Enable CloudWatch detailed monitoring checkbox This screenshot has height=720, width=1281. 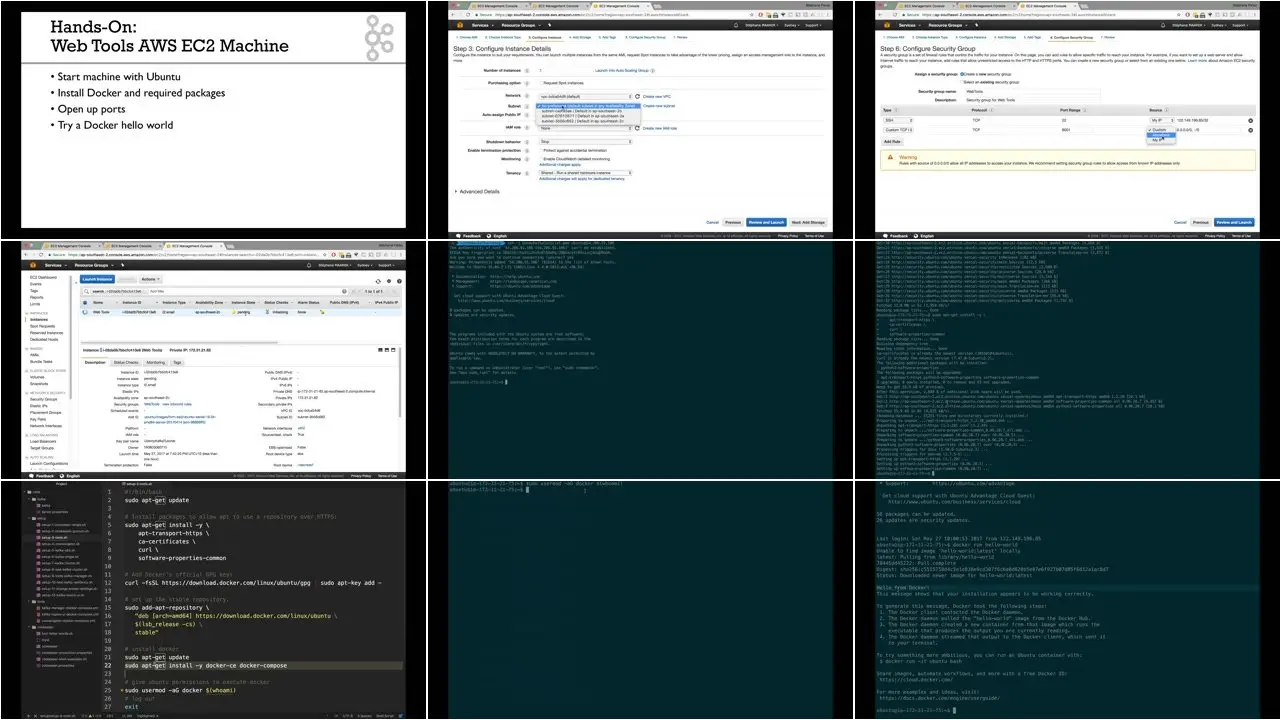541,159
